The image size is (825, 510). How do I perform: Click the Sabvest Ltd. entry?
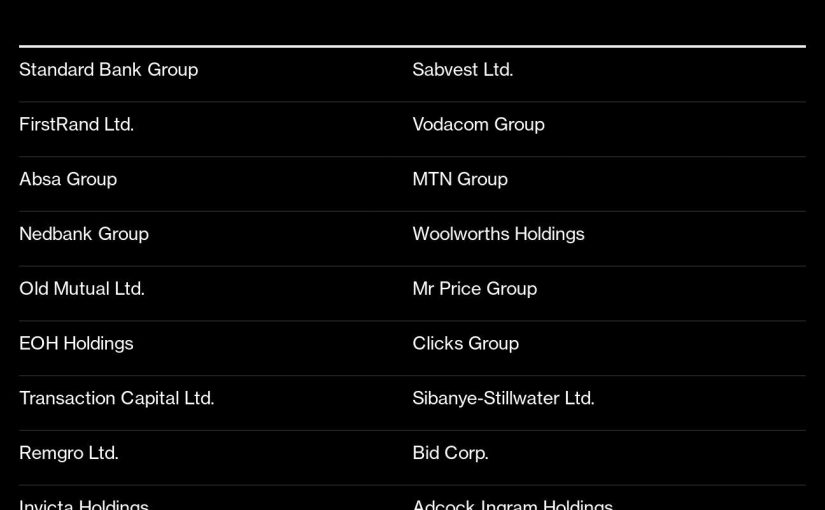pos(462,70)
